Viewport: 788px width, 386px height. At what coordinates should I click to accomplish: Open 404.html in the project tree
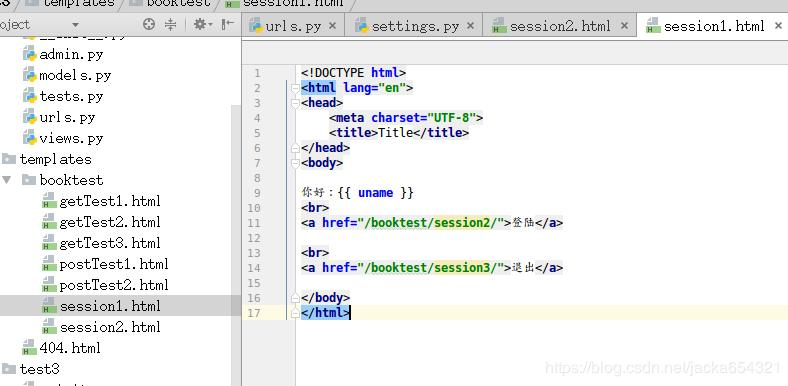(70, 348)
